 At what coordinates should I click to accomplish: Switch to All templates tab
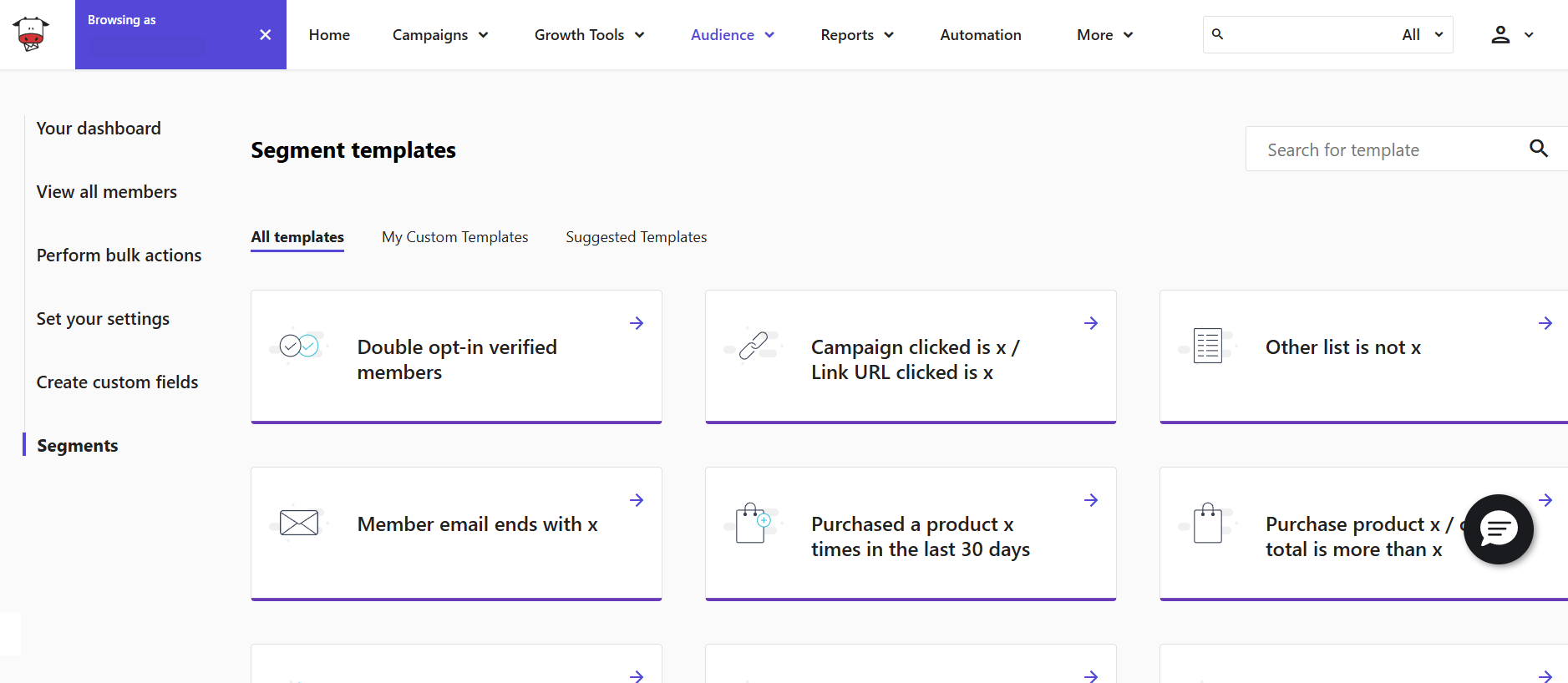297,237
